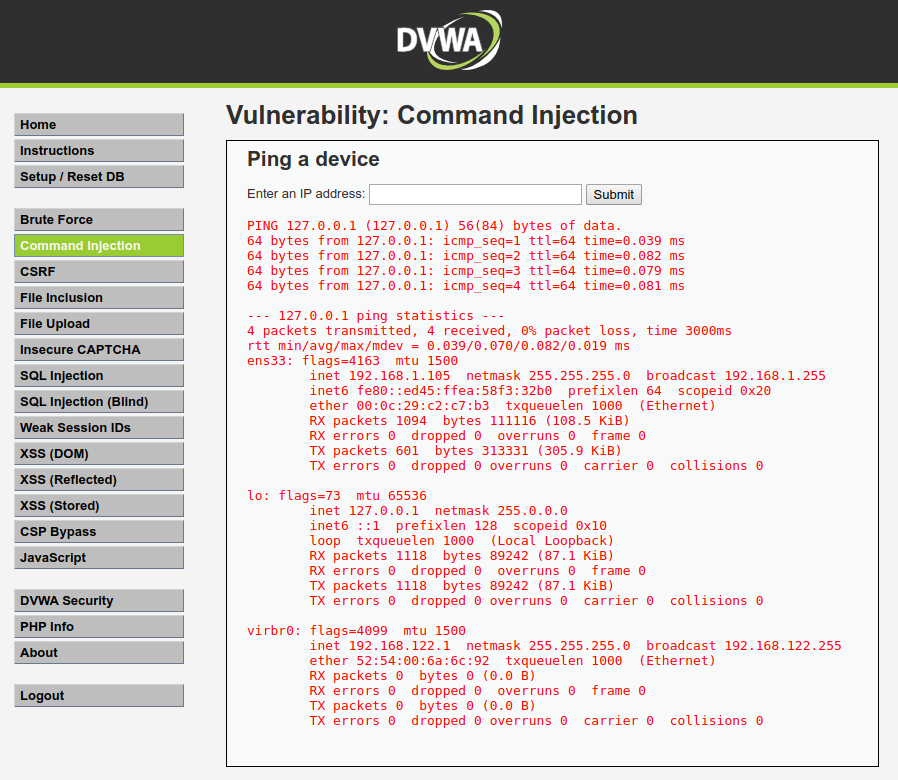This screenshot has width=898, height=780.
Task: Click 'ether 52:54:00:6a:6c:92' MAC line
Action: point(513,660)
